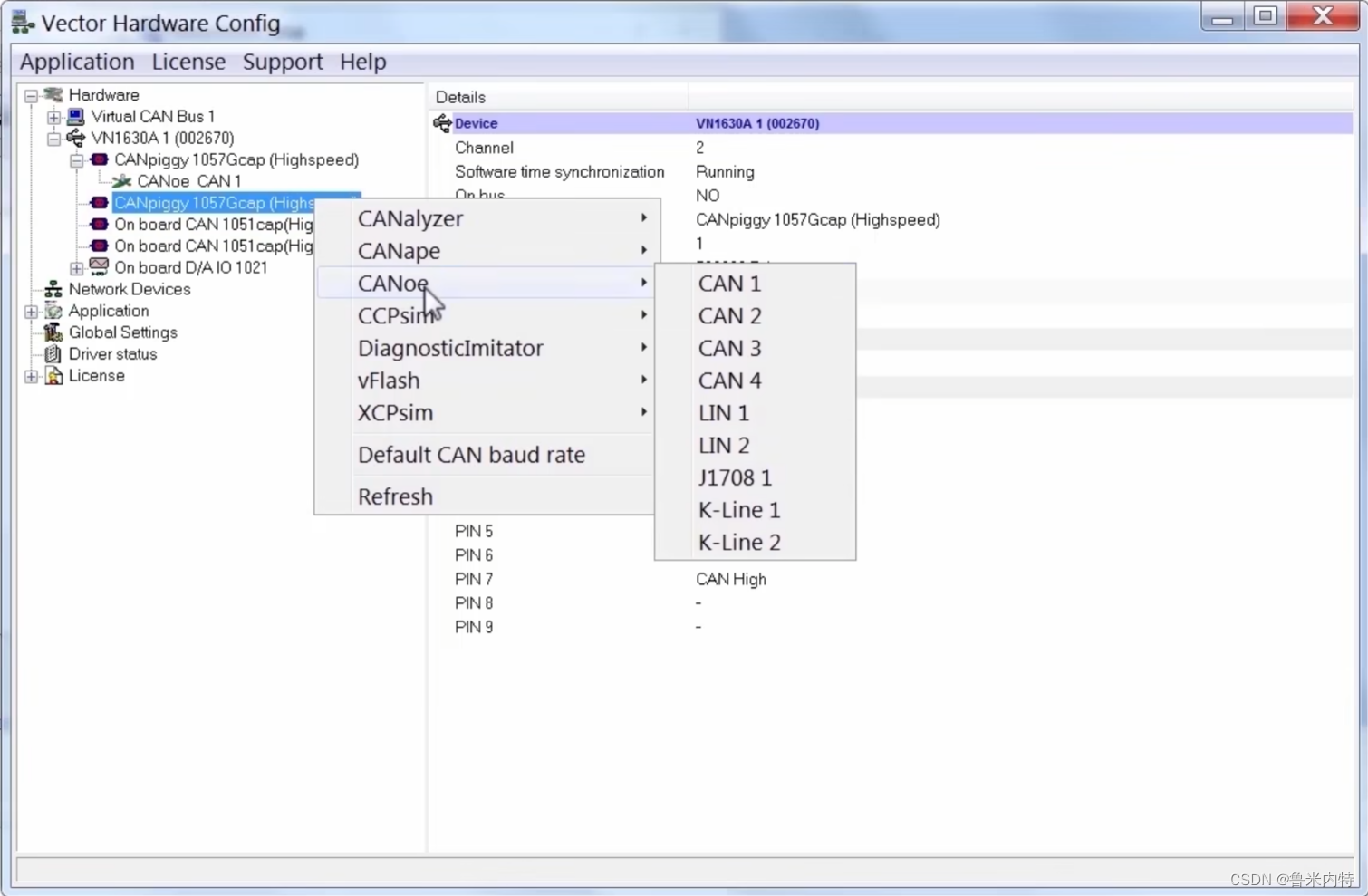Select Virtual CAN Bus 1 tree item
Viewport: 1368px width, 896px height.
tap(153, 117)
